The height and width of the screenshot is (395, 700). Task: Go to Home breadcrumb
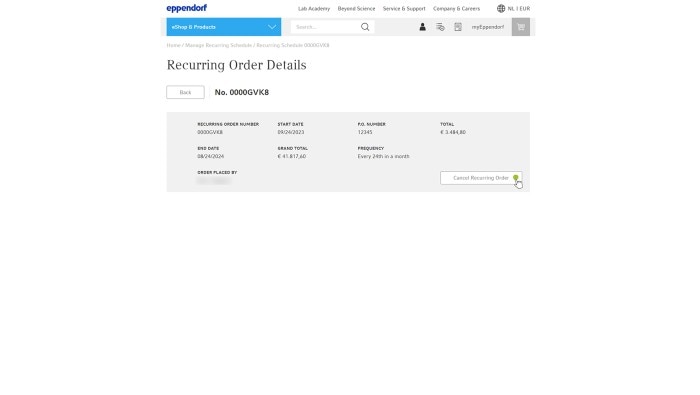[173, 45]
